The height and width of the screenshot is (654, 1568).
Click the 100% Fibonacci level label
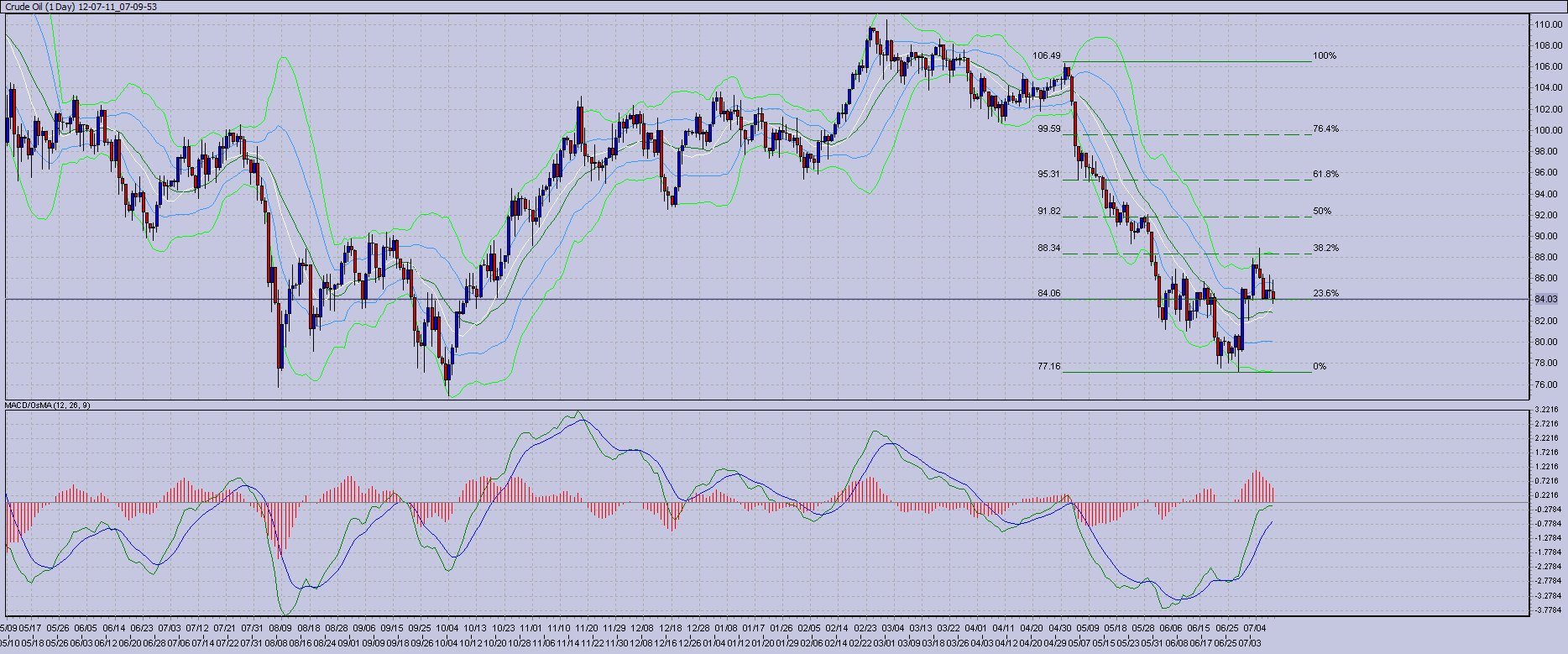coord(1325,56)
